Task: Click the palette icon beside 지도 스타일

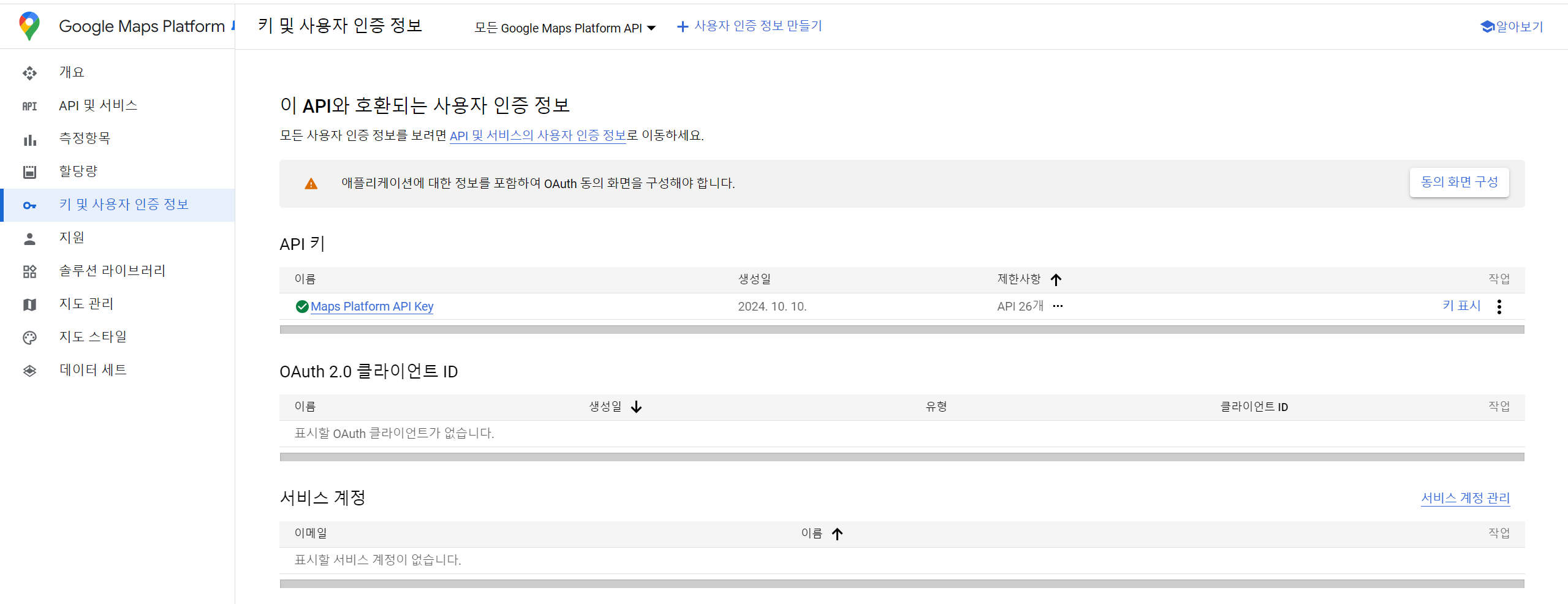Action: click(29, 338)
